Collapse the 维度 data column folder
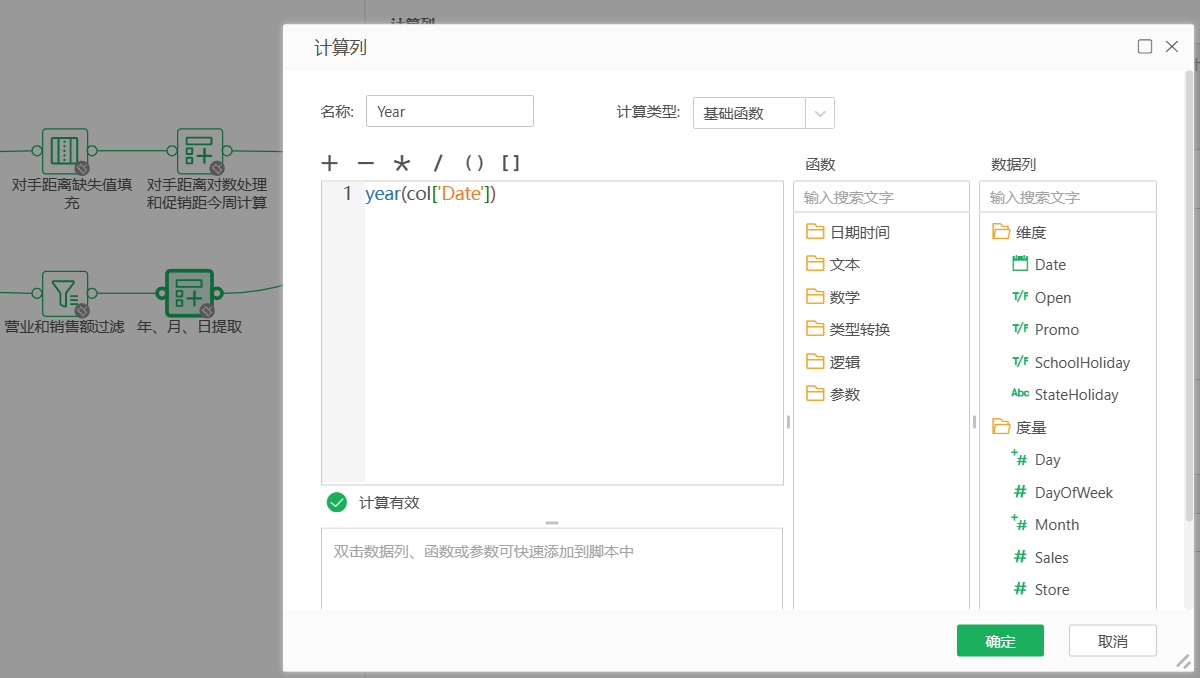The image size is (1200, 678). click(x=1001, y=232)
